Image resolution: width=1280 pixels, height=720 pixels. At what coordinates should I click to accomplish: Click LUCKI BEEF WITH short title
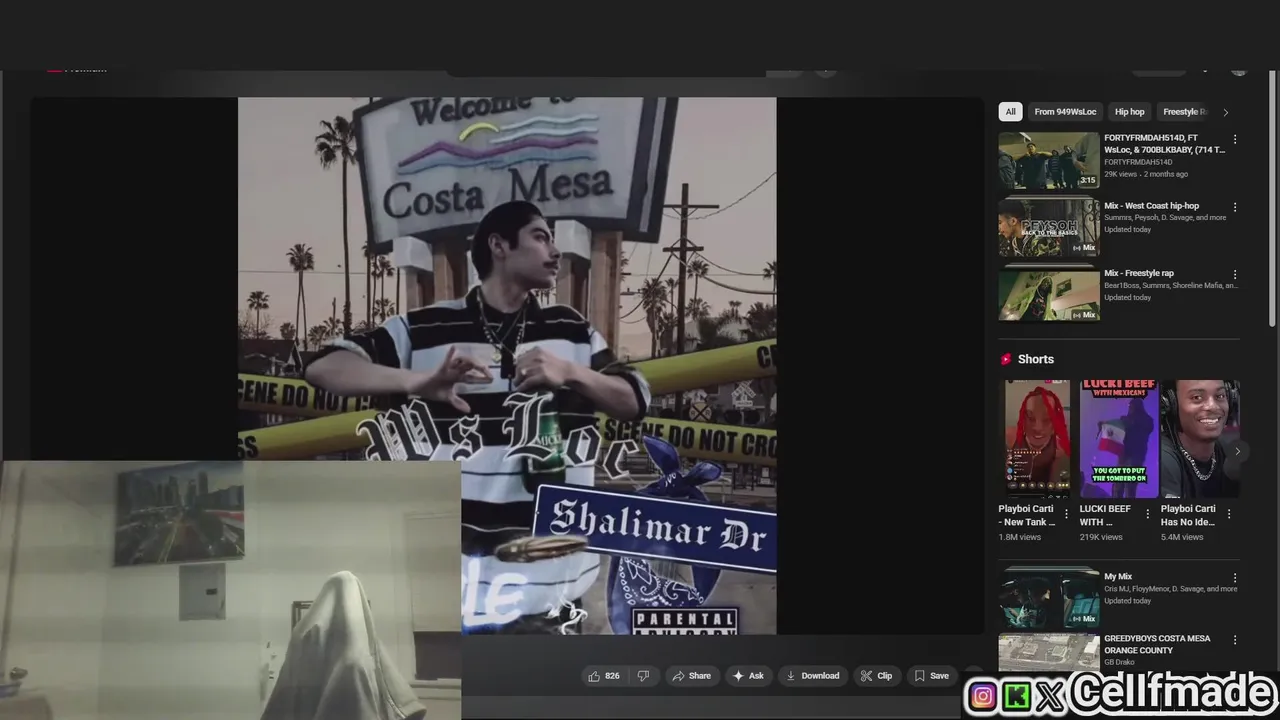coord(1106,515)
